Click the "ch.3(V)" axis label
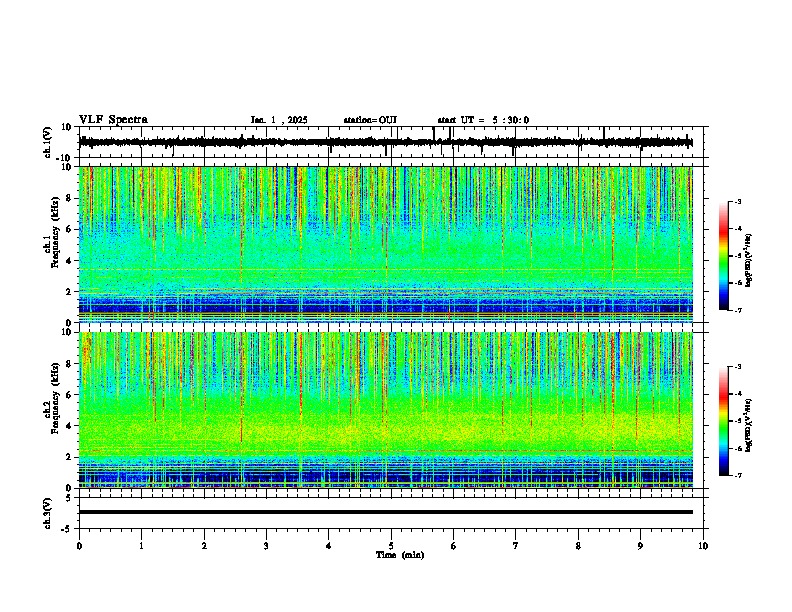792x612 pixels. [x=48, y=514]
